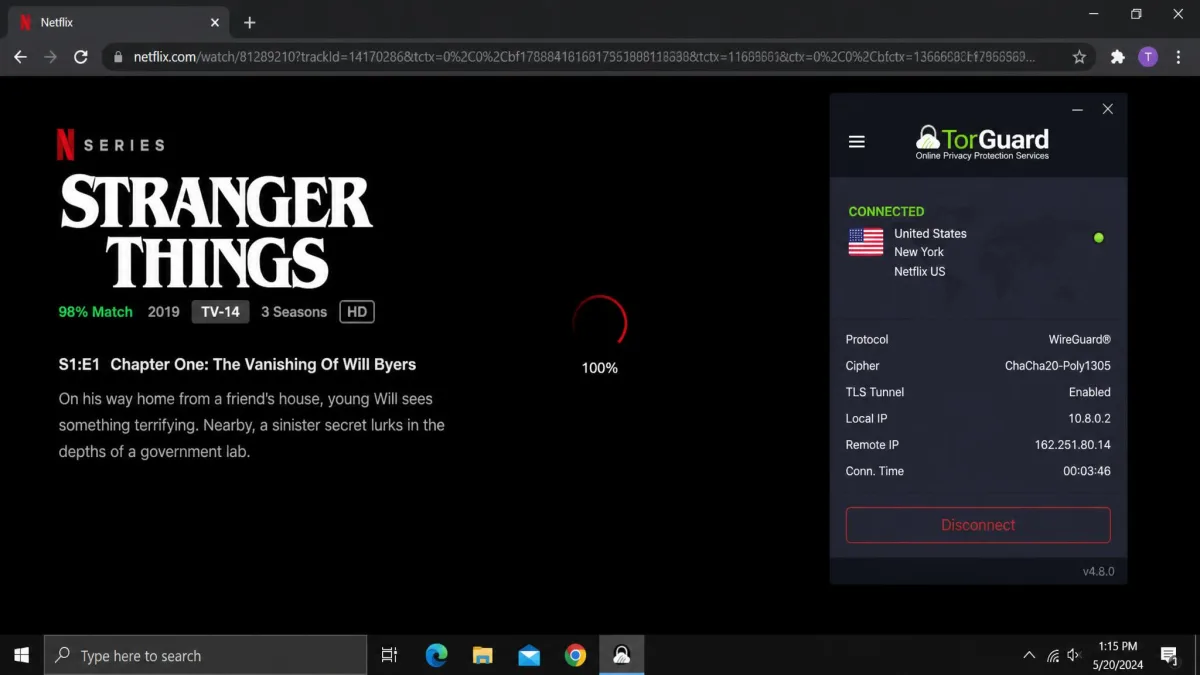Open the taskbar clock and date
This screenshot has height=675, width=1200.
(x=1117, y=655)
